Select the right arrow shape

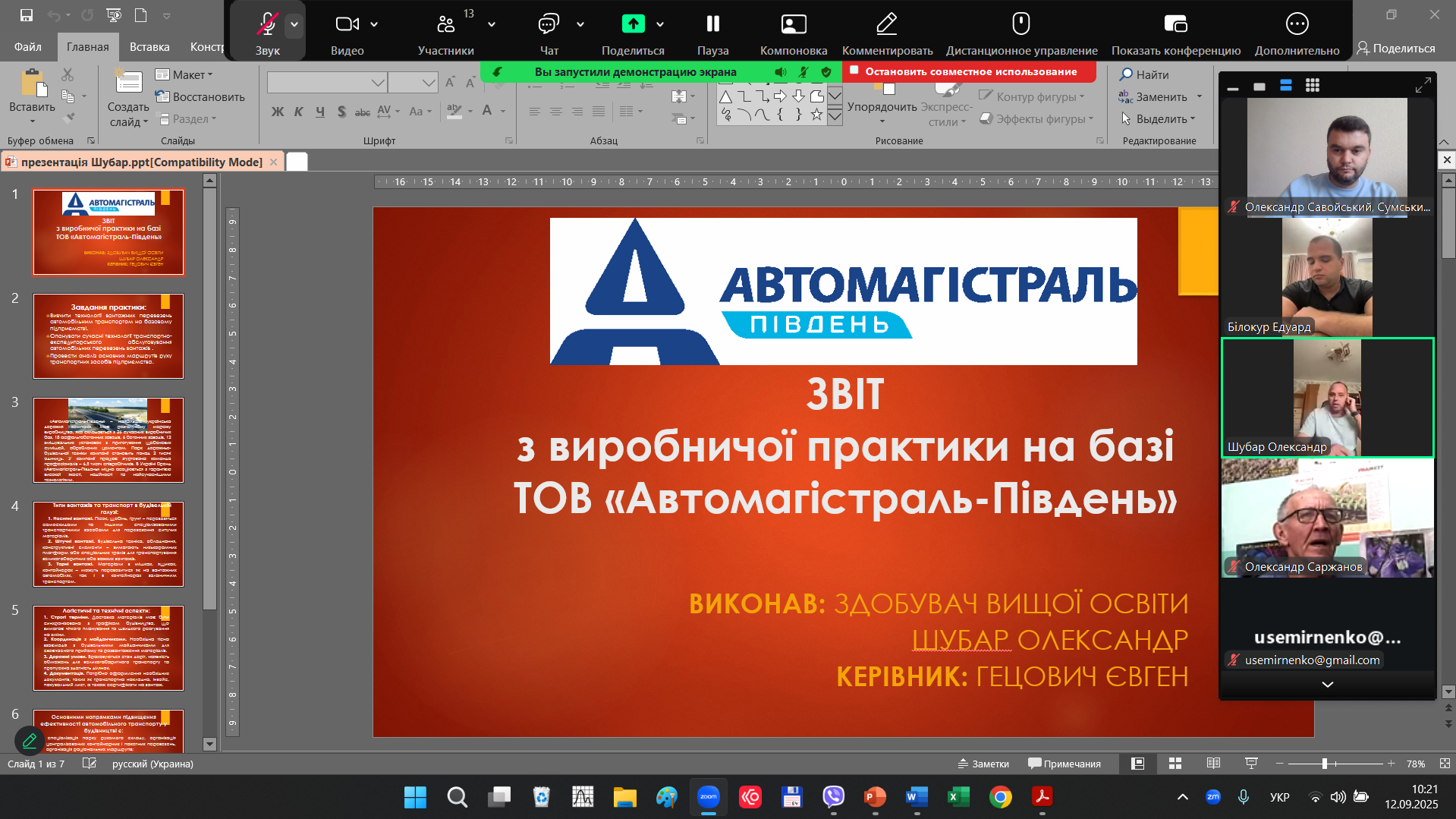(x=780, y=96)
